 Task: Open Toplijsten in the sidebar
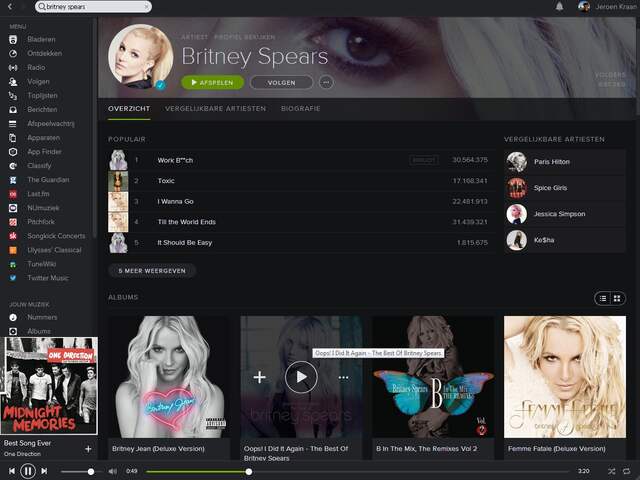[x=42, y=96]
